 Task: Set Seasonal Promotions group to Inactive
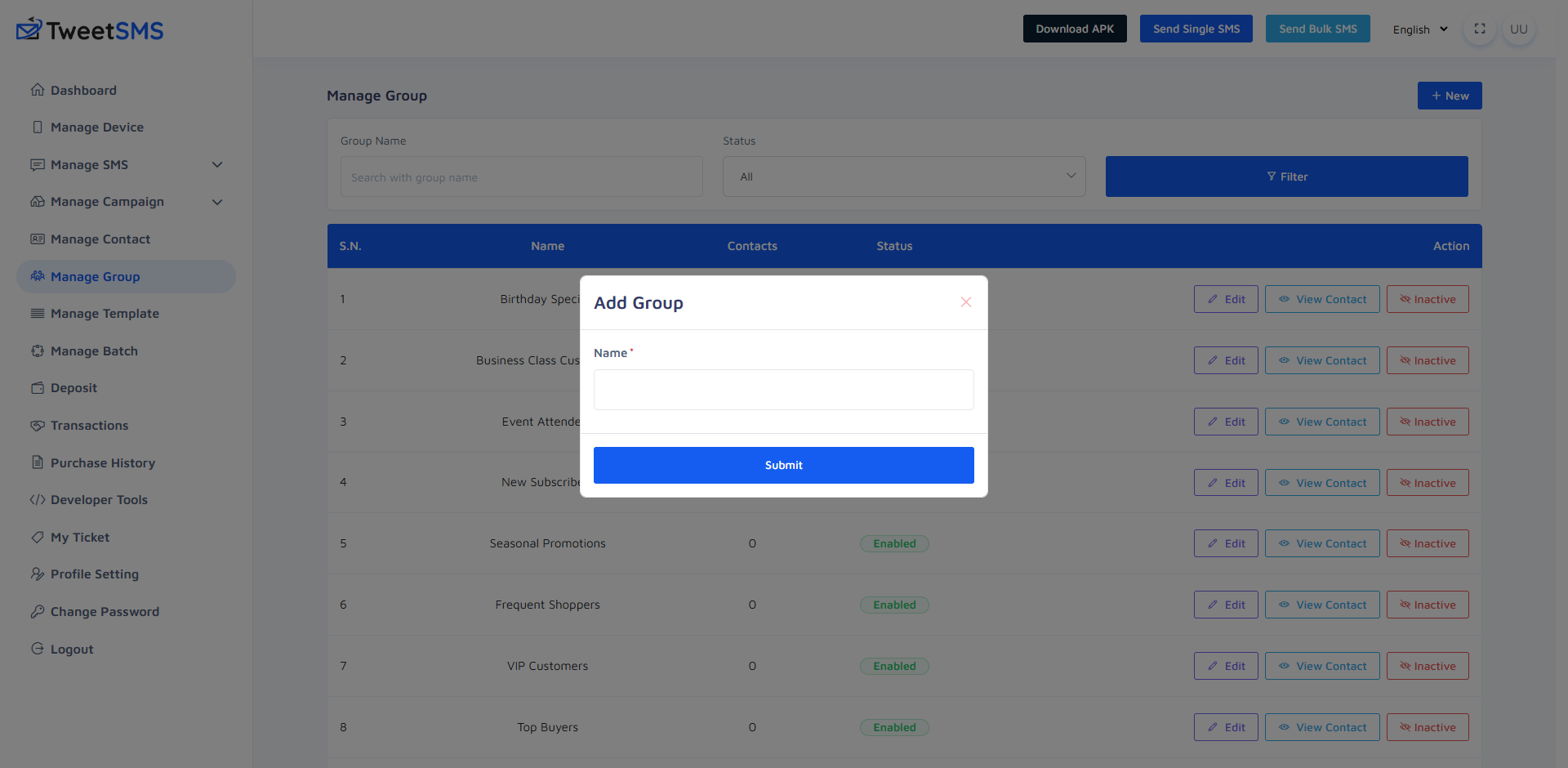pyautogui.click(x=1428, y=543)
